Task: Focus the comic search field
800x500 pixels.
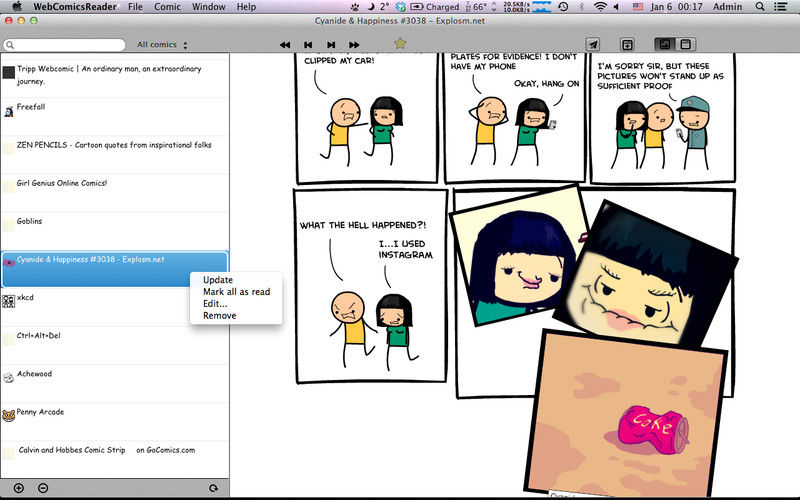Action: pyautogui.click(x=64, y=45)
